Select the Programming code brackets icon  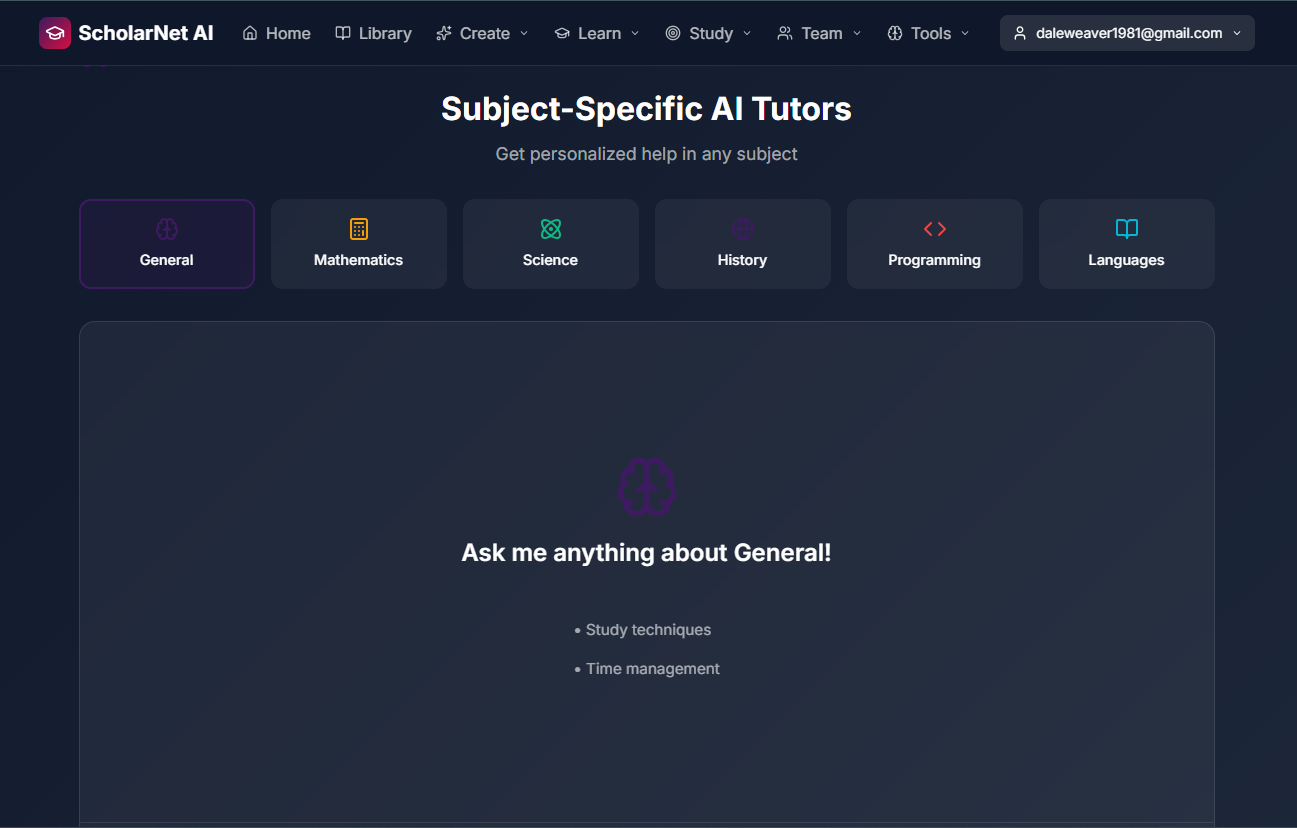click(x=934, y=228)
